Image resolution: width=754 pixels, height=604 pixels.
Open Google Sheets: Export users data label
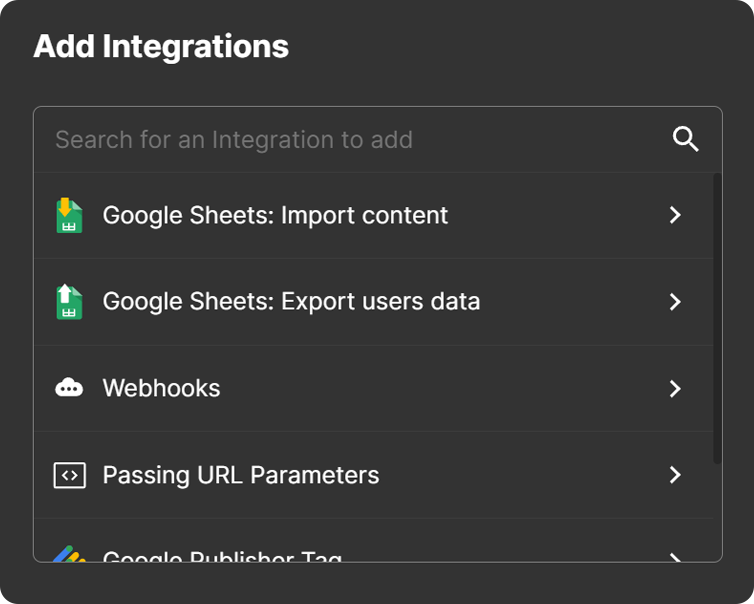pos(291,302)
